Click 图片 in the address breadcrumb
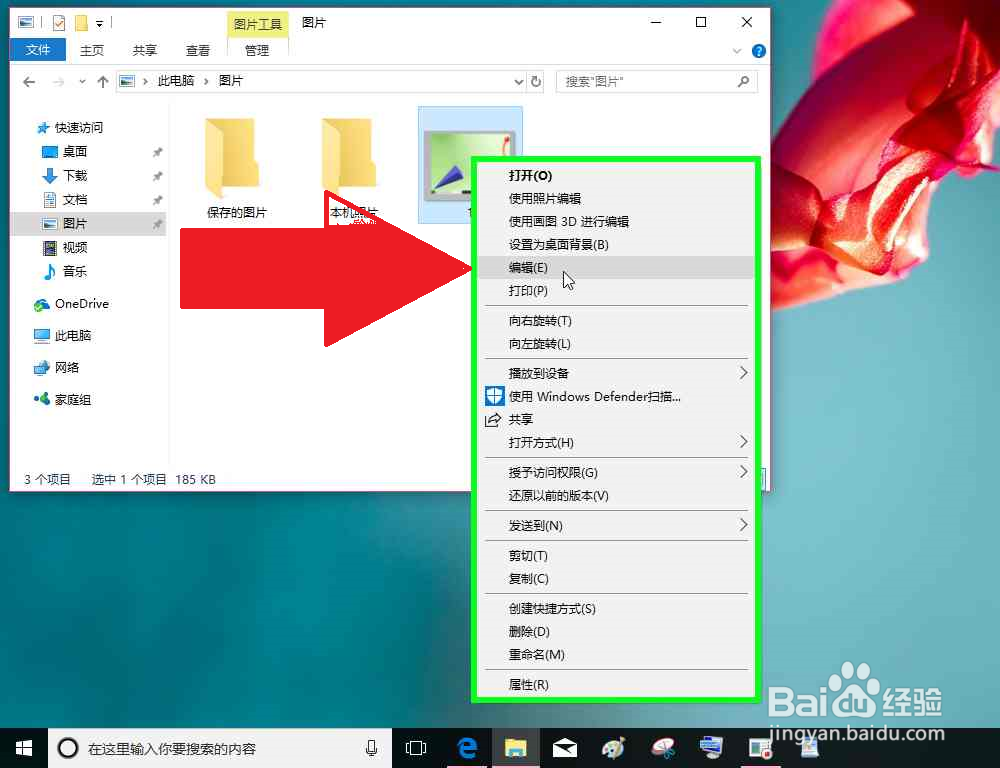 click(x=230, y=81)
